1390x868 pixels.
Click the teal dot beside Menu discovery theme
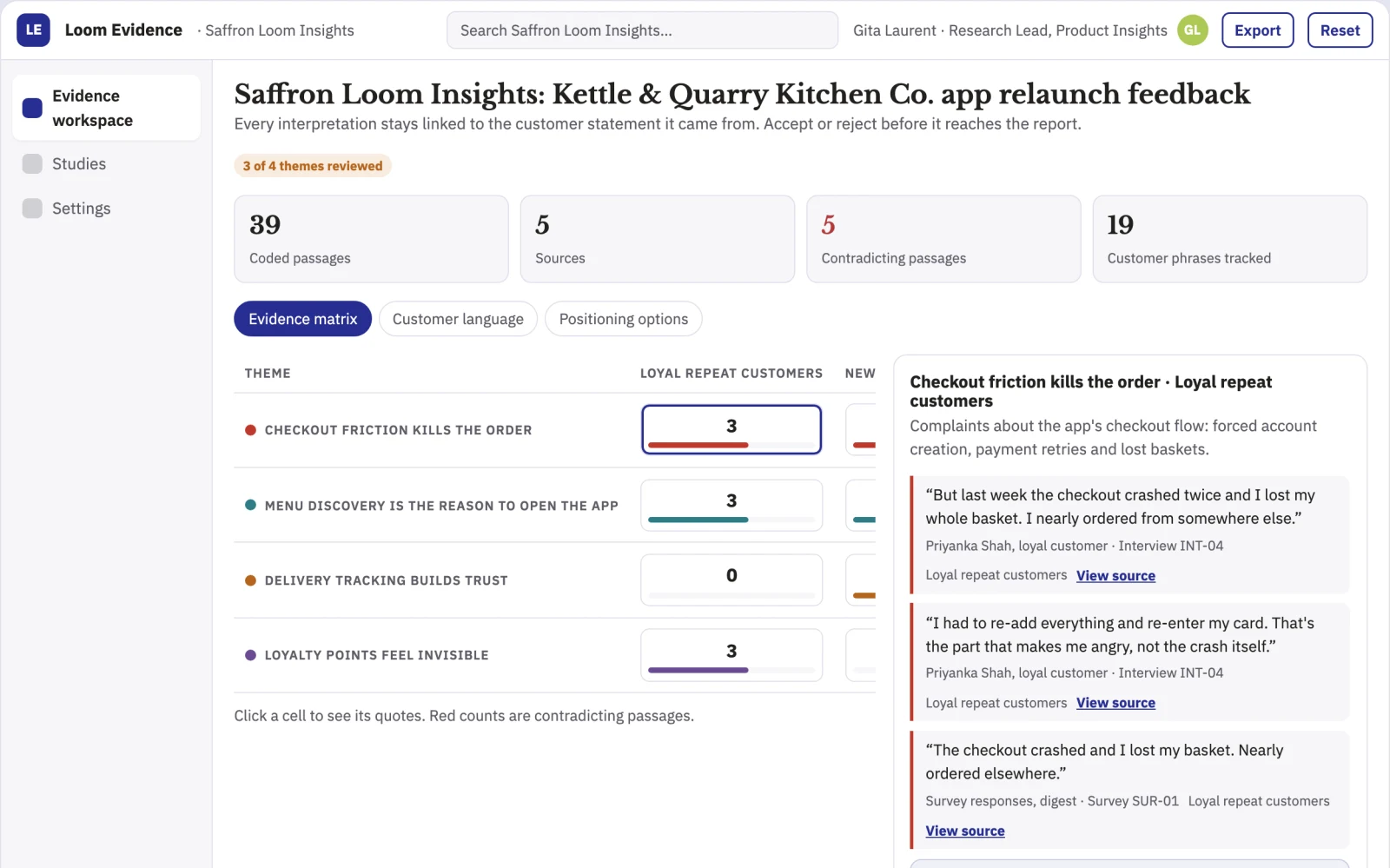pos(250,505)
